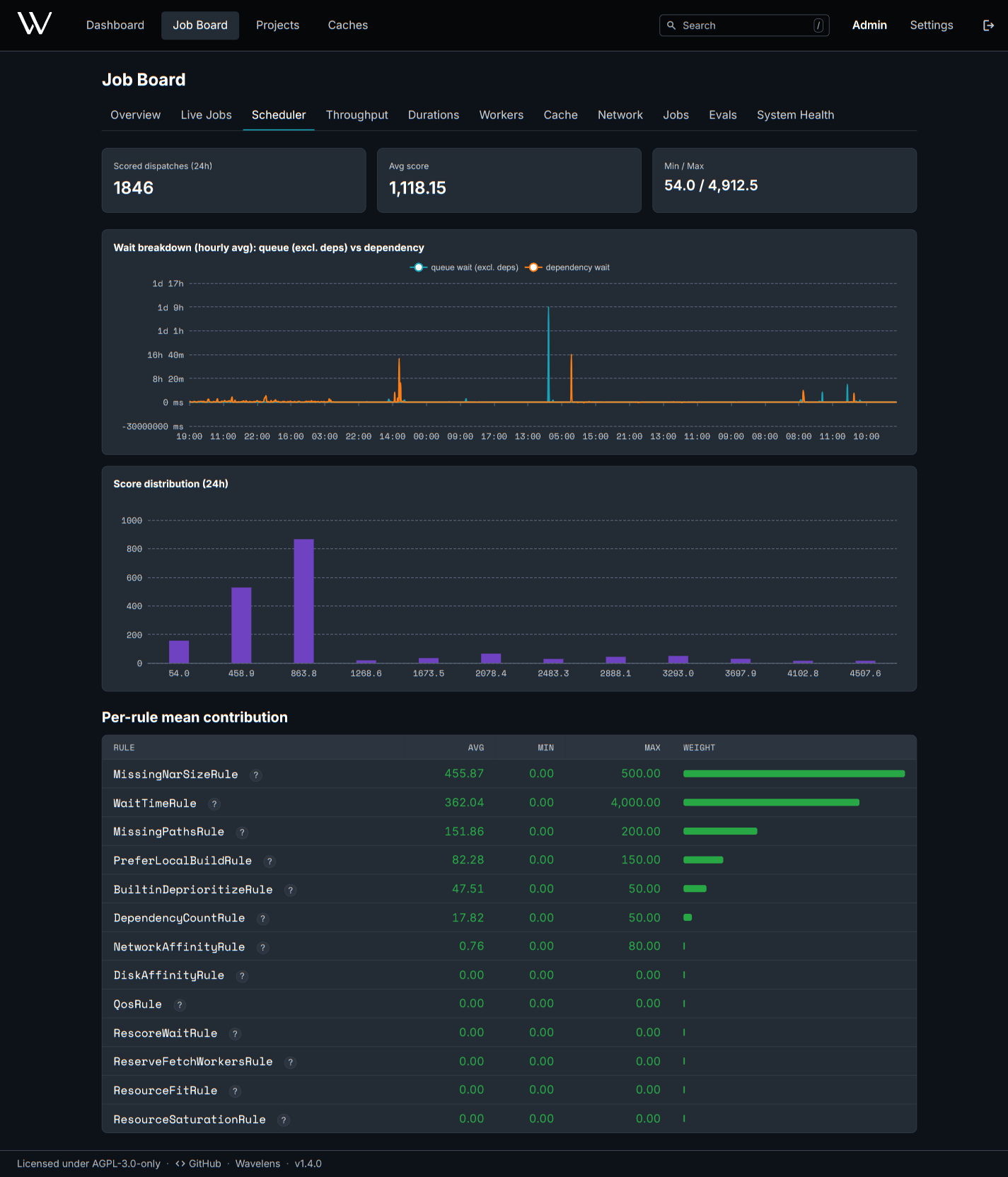Open the System Health tab
Viewport: 1008px width, 1177px height.
(x=795, y=115)
